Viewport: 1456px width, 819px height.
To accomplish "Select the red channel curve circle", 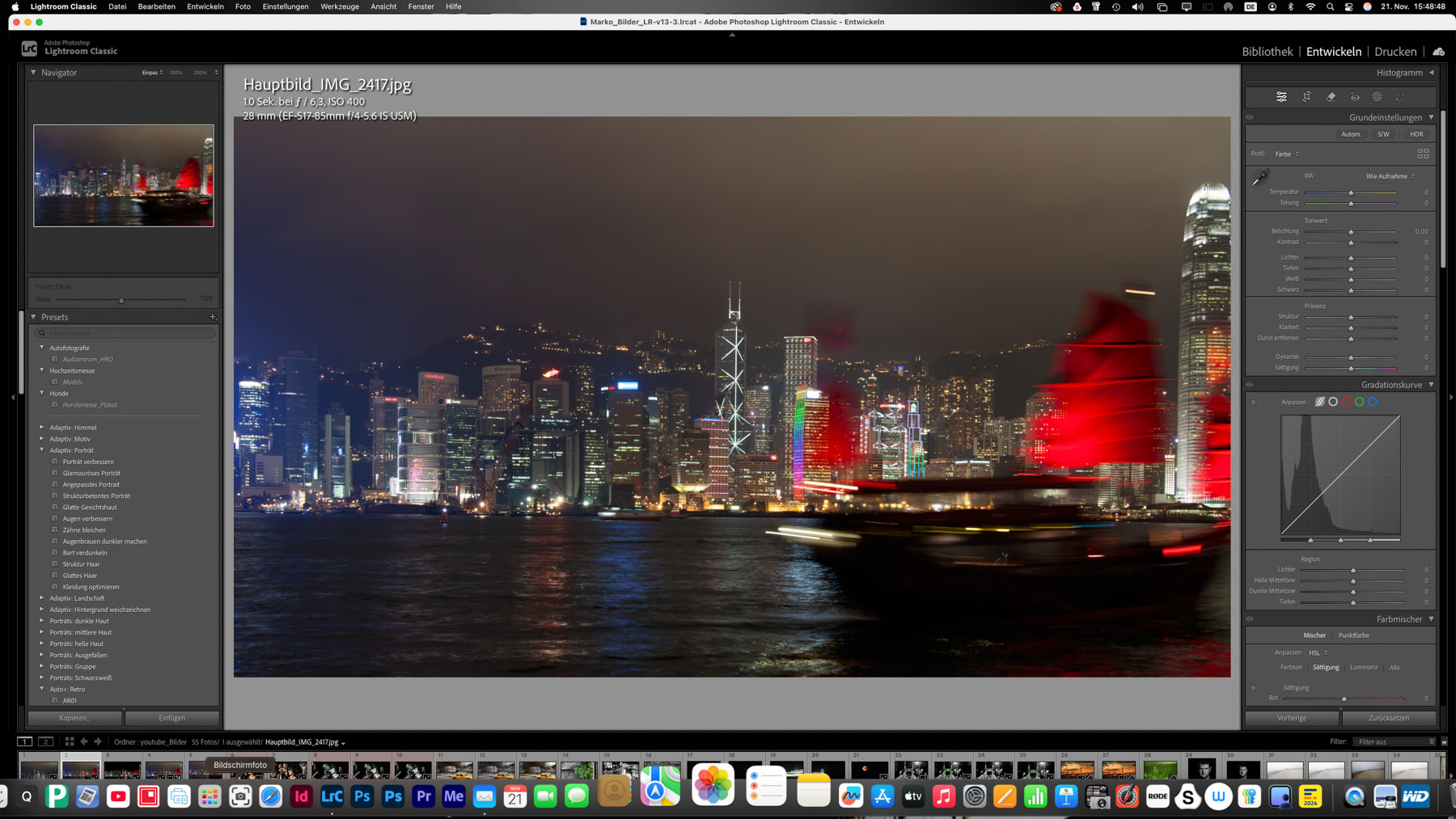I will coord(1346,402).
